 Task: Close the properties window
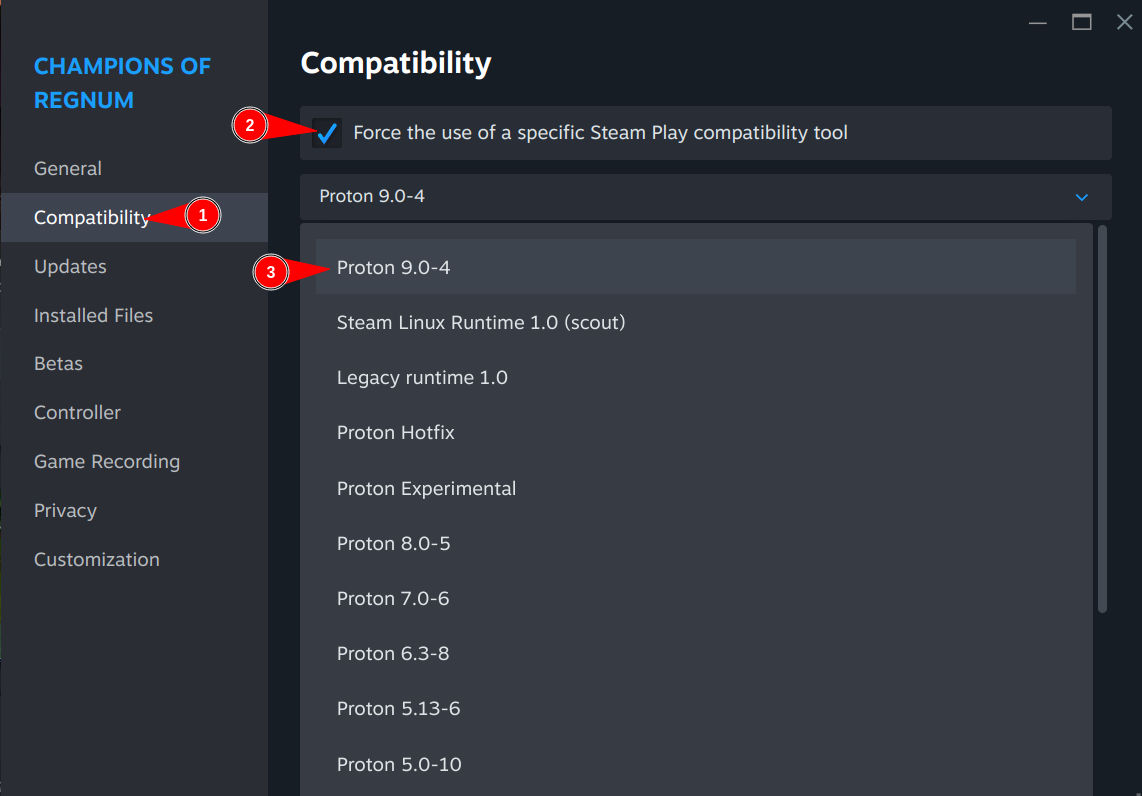pos(1124,22)
